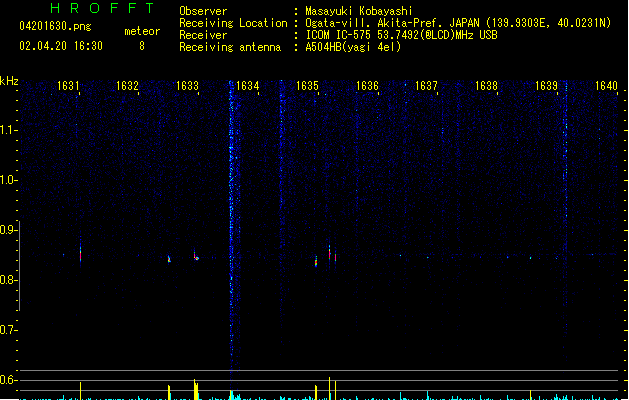Click the A504HB(yagi 4el) antenna value
Viewport: 629px width, 400px height.
tap(353, 47)
